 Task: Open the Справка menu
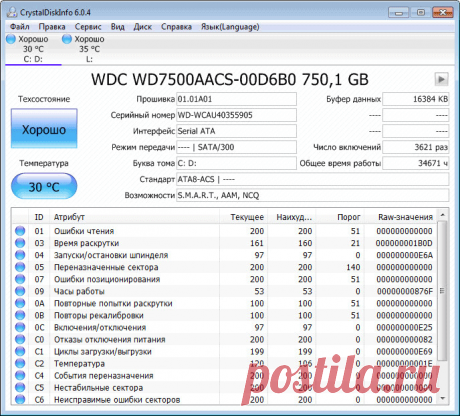(176, 27)
